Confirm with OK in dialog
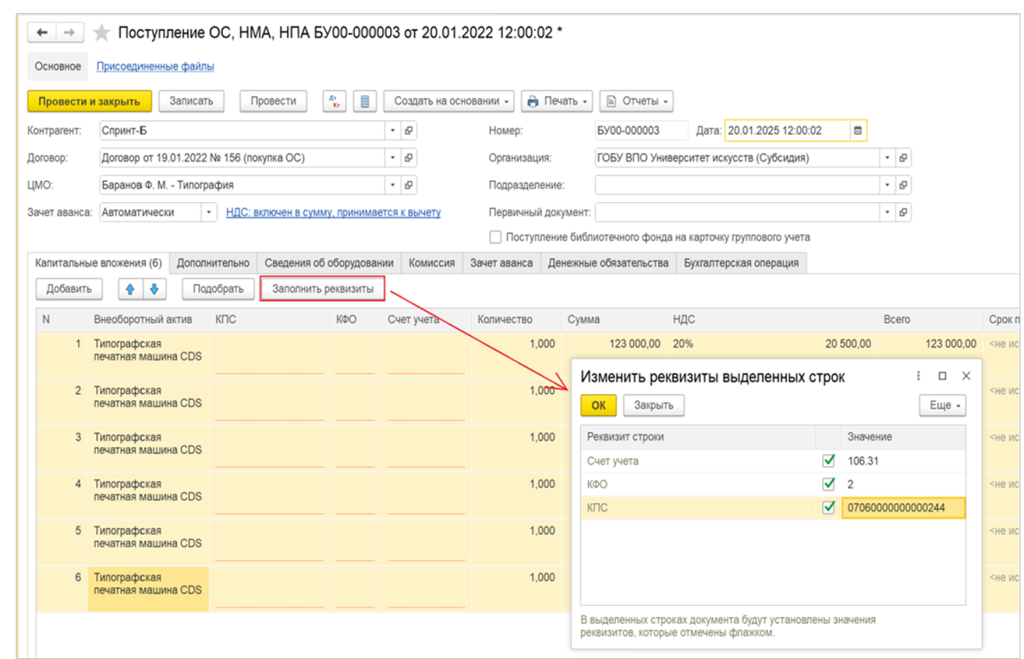Image resolution: width=1024 pixels, height=659 pixels. [x=598, y=405]
